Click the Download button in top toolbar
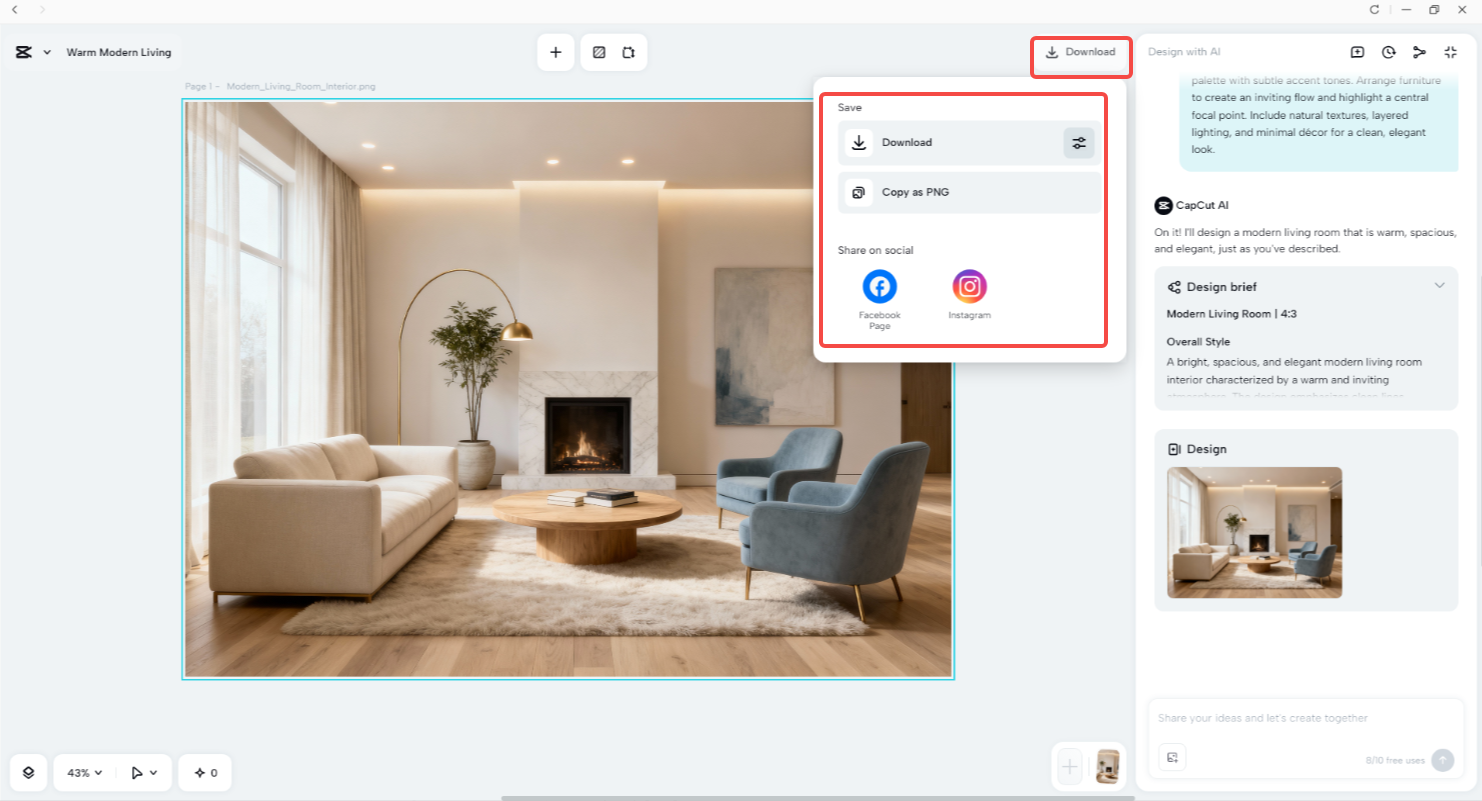 tap(1080, 51)
